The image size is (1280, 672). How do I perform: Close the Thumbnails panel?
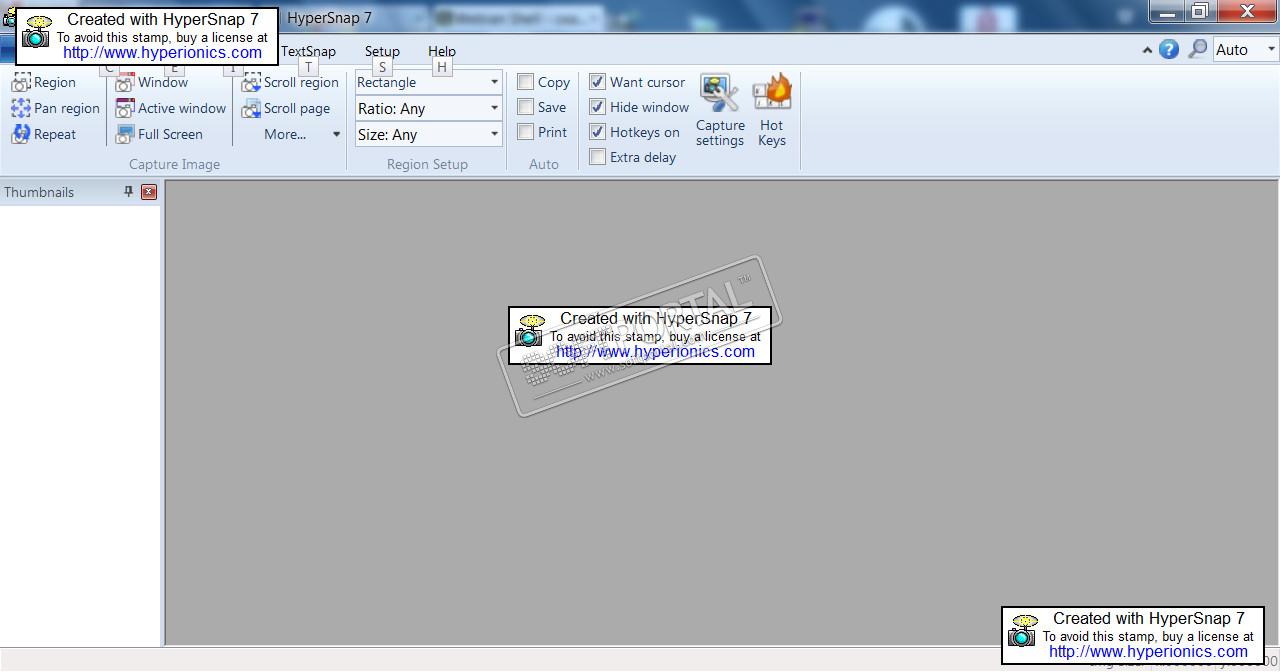149,192
